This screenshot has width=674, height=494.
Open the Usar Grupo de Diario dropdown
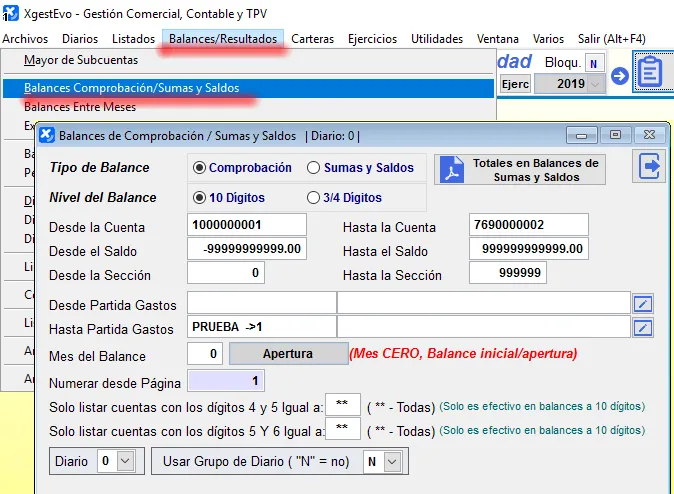click(x=392, y=461)
